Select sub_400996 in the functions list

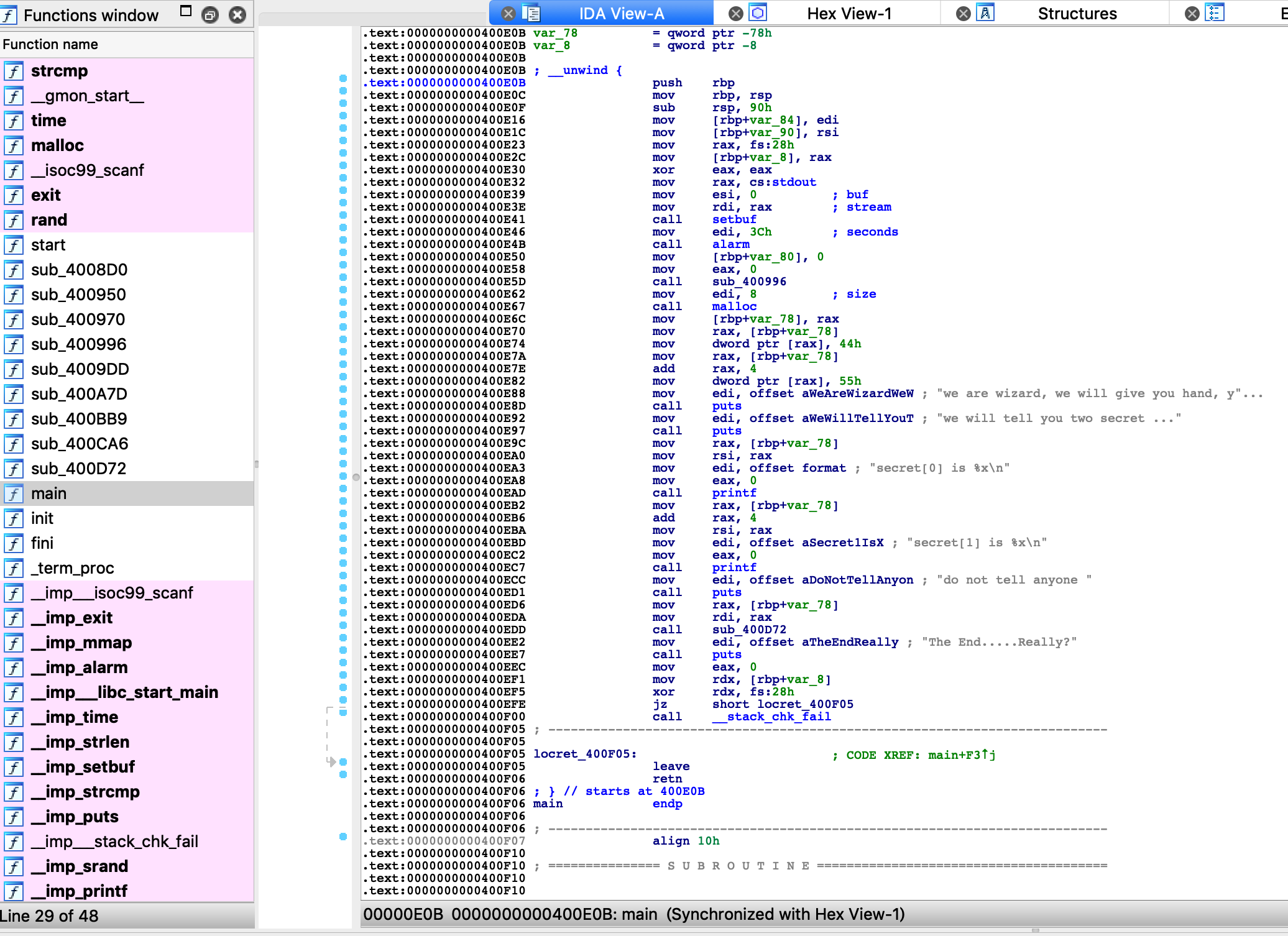[x=78, y=344]
